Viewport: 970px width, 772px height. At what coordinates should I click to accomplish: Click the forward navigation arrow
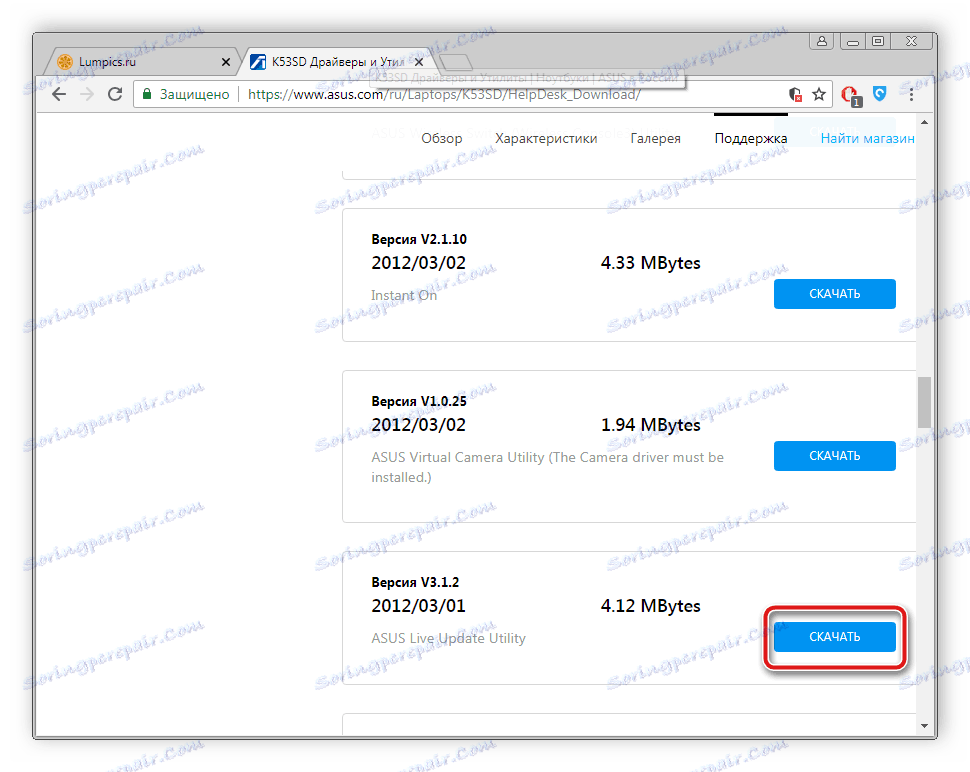86,94
